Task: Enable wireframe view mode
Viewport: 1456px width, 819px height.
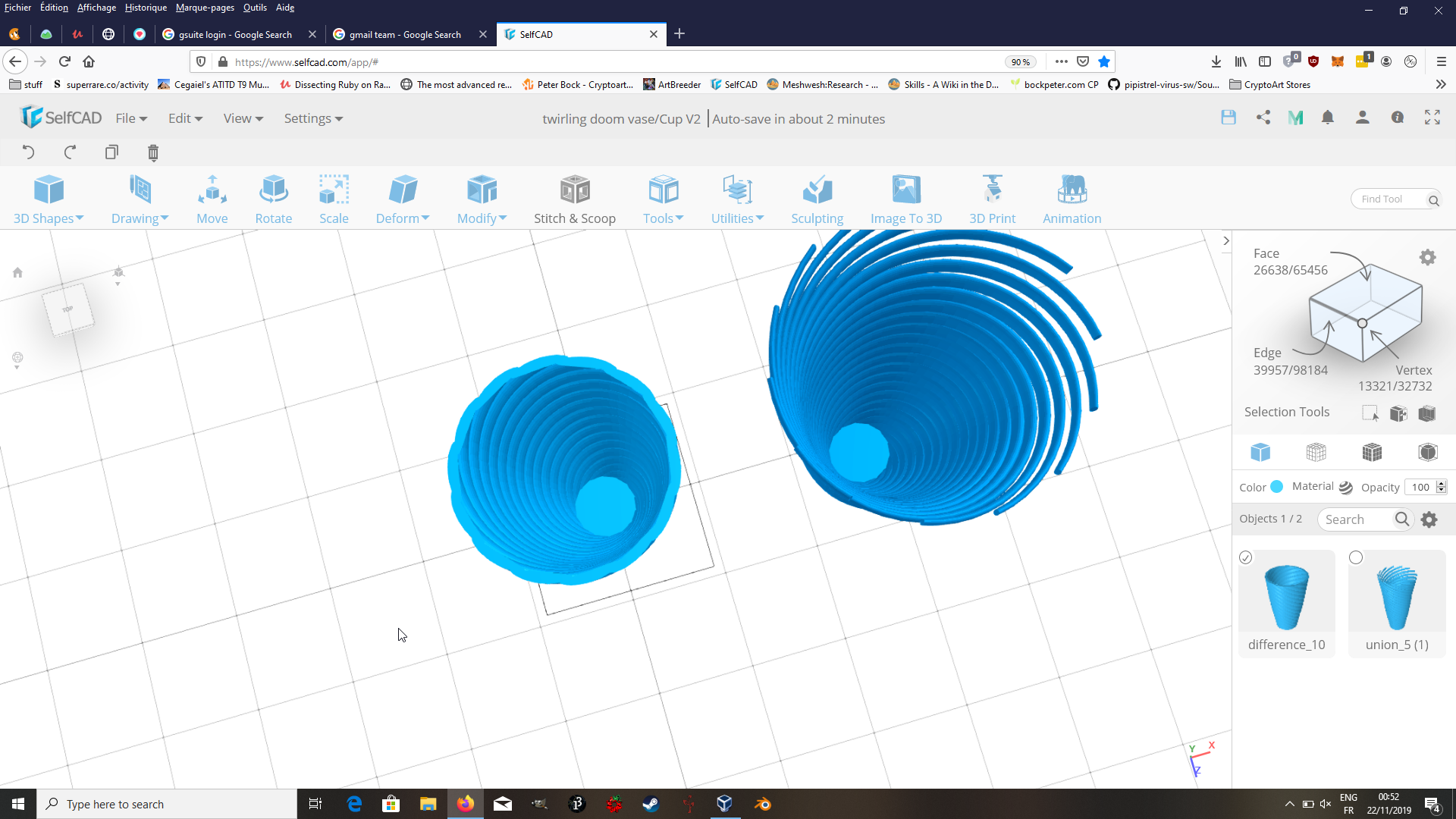Action: click(1316, 453)
